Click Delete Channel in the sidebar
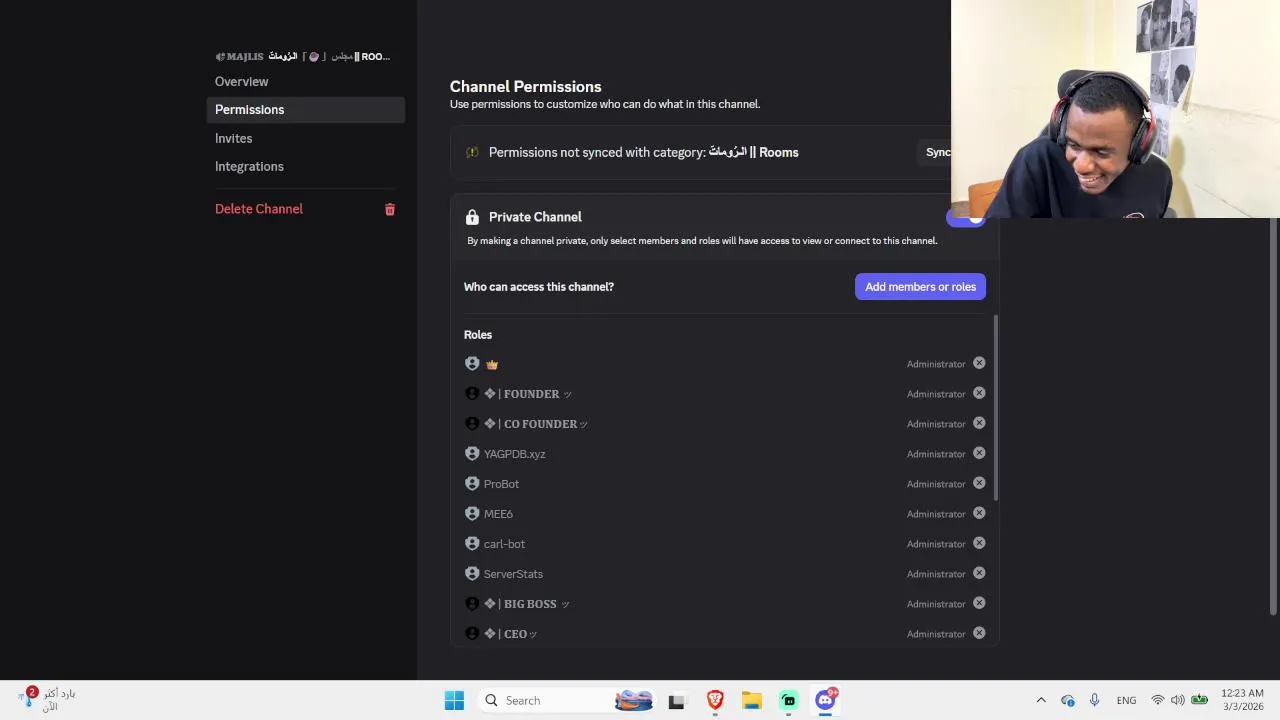This screenshot has width=1280, height=720. [x=305, y=209]
